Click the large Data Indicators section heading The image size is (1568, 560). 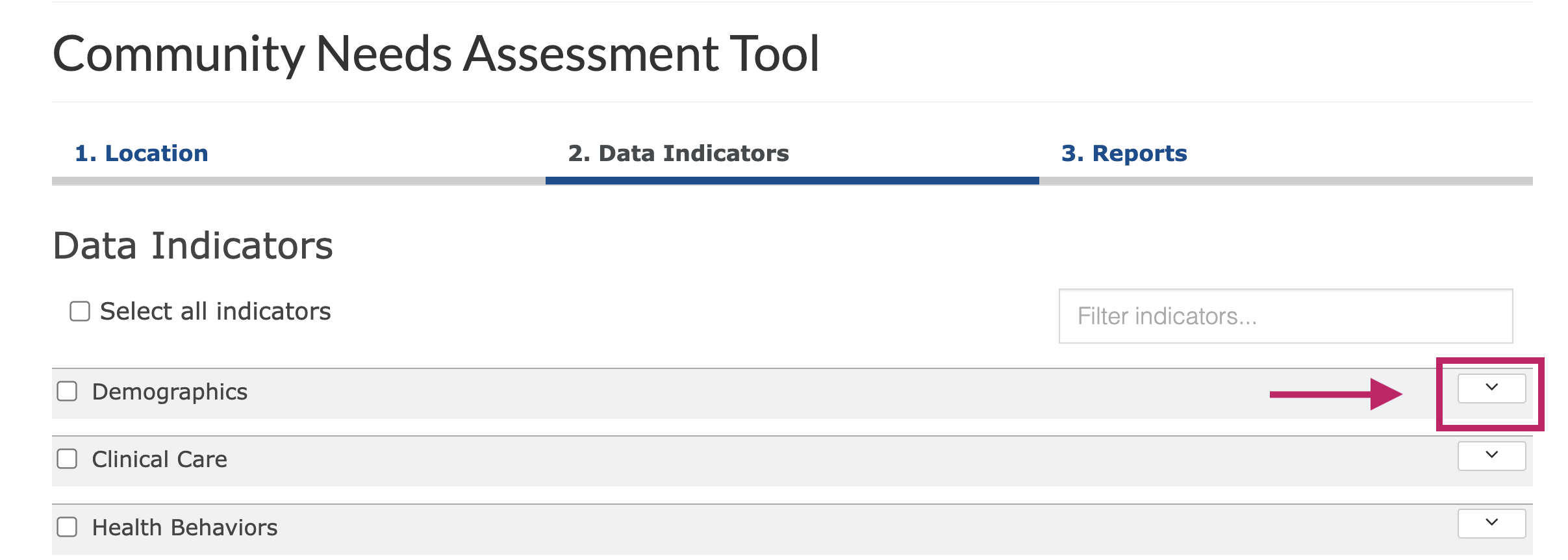click(x=193, y=246)
